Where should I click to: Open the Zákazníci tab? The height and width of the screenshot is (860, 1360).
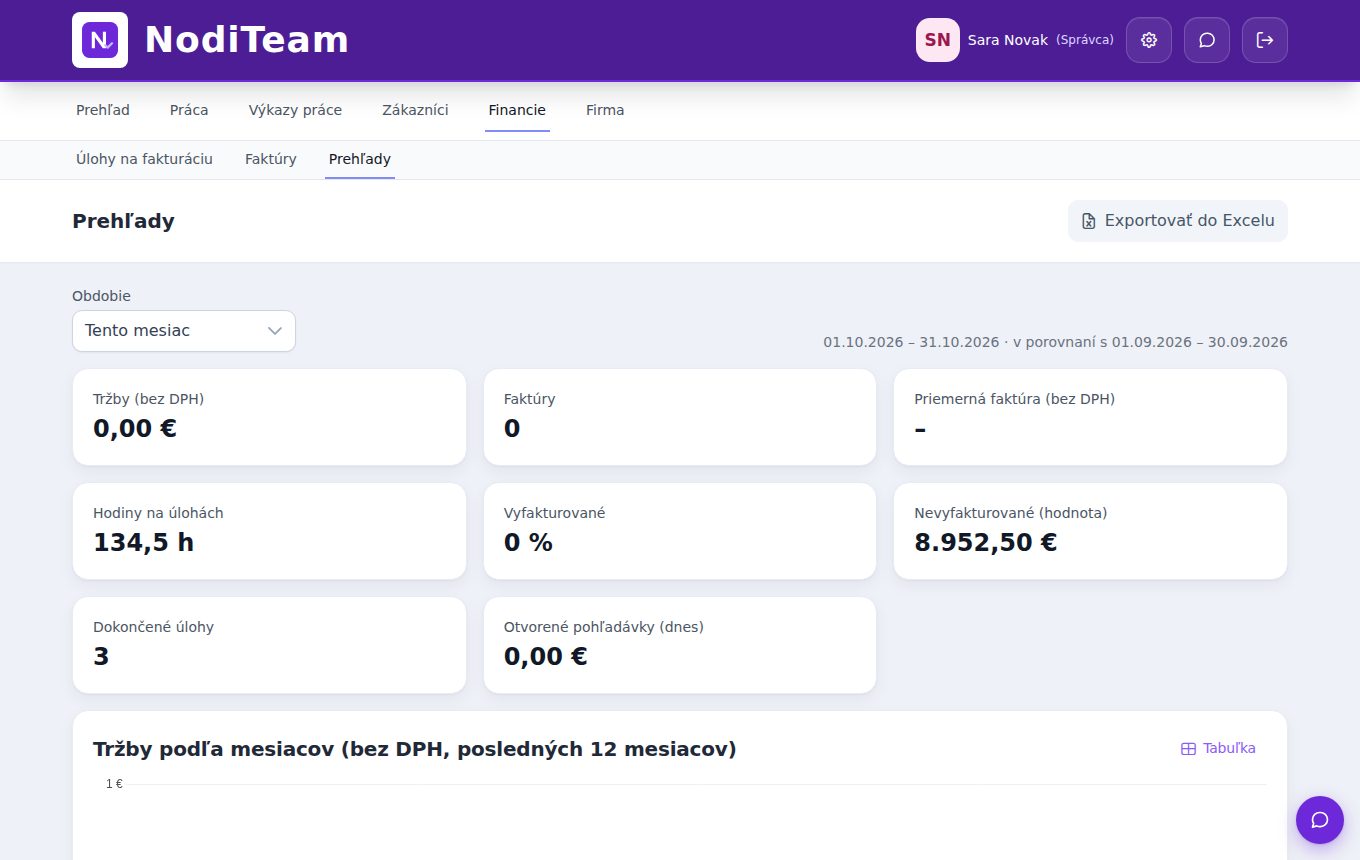click(x=415, y=110)
